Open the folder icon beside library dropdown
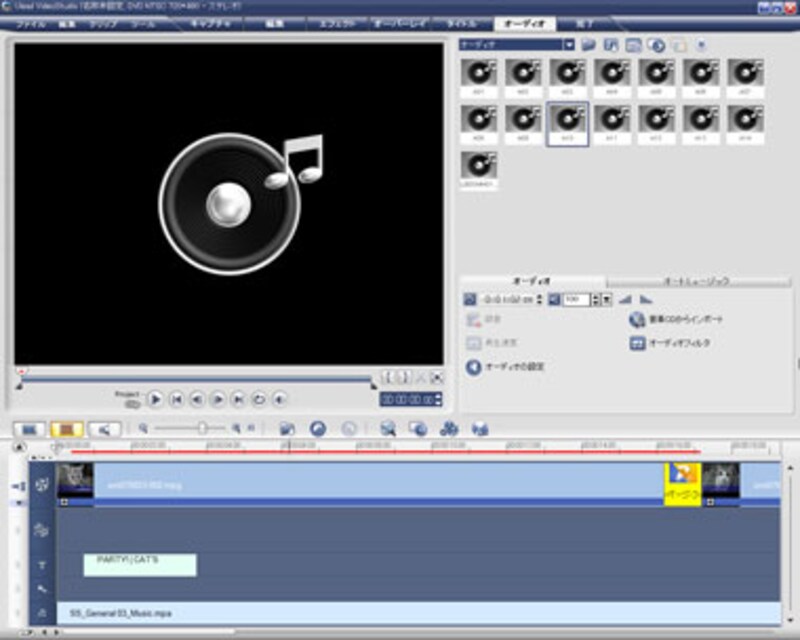 click(x=589, y=45)
